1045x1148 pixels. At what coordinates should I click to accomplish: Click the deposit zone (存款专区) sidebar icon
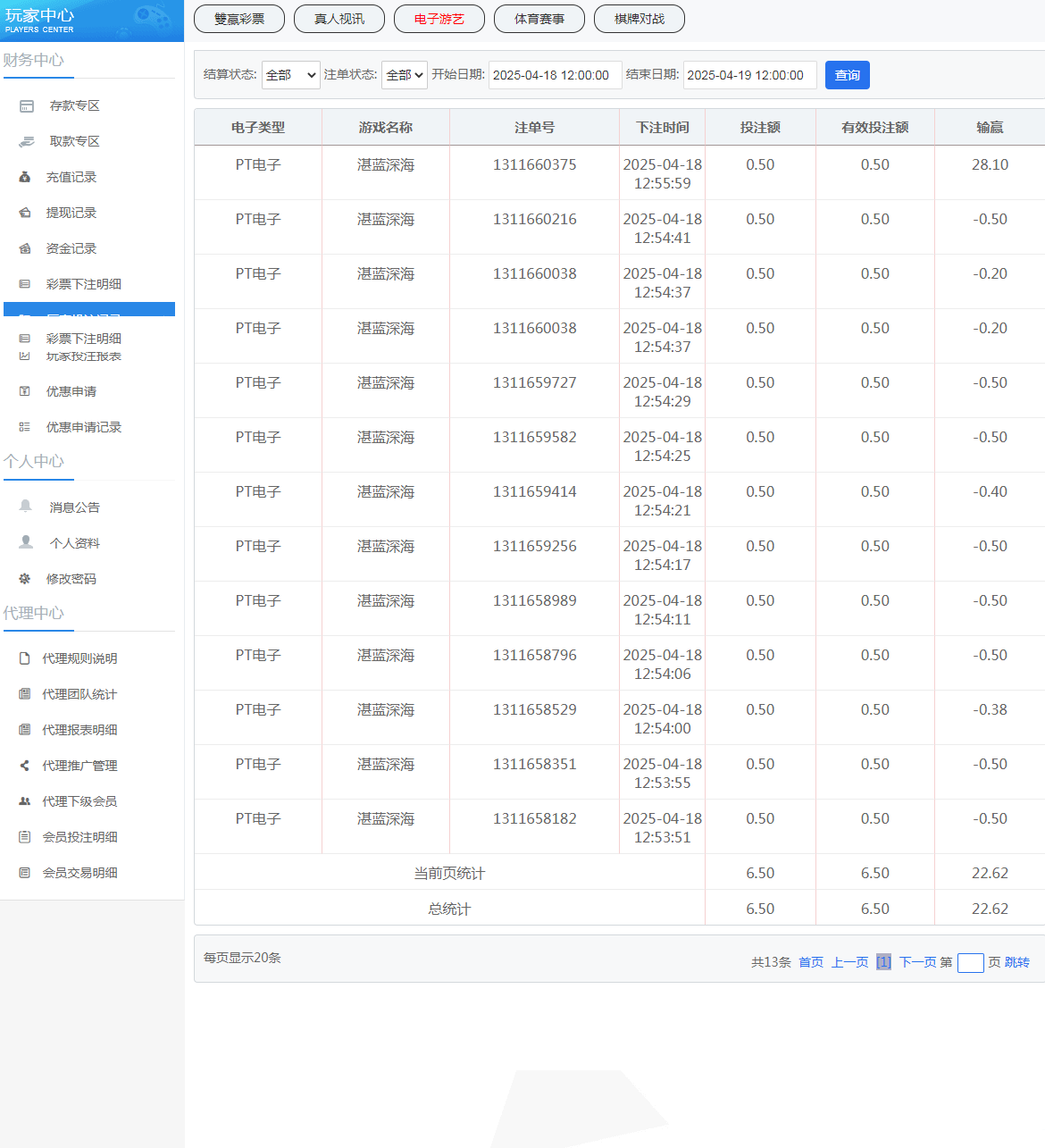(27, 106)
